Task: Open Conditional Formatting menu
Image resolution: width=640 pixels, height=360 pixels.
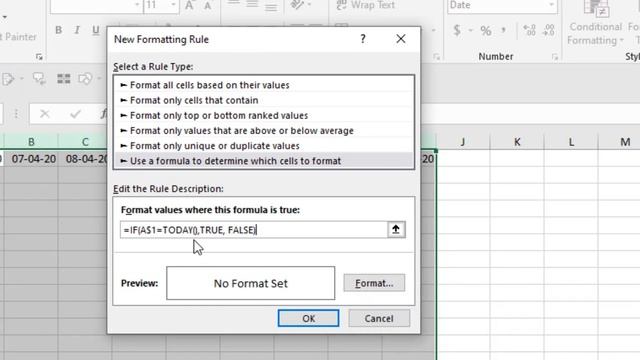Action: (596, 24)
